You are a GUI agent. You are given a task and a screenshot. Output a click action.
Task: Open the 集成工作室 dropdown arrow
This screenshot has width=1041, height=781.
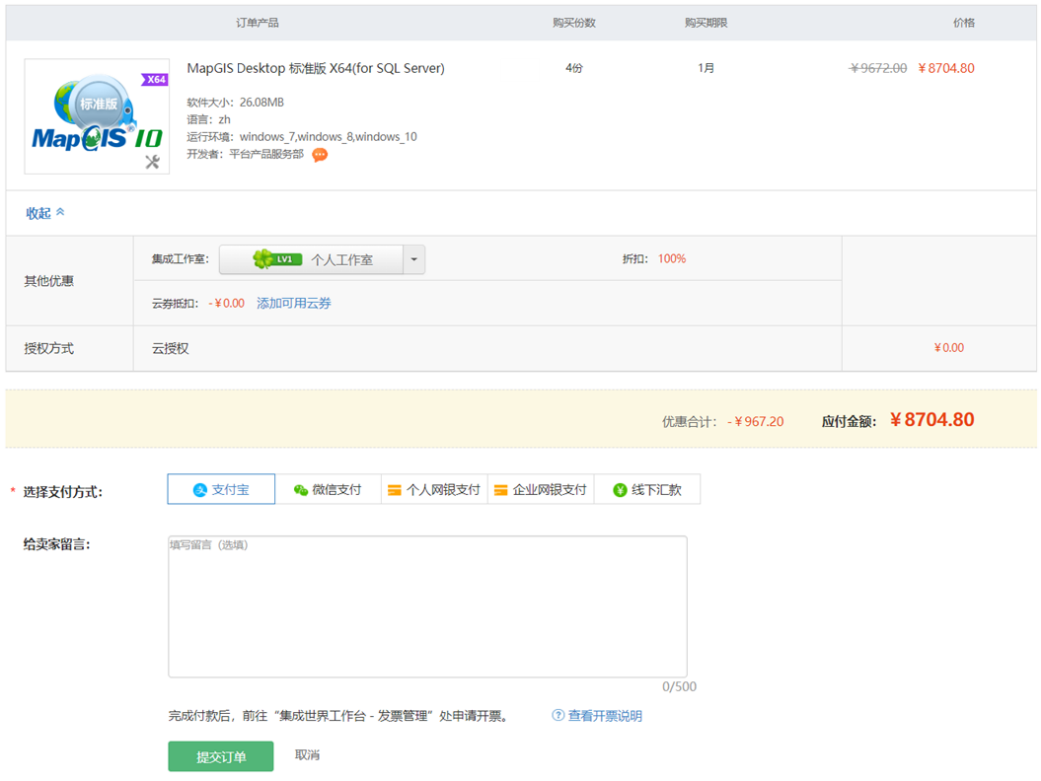coord(414,259)
